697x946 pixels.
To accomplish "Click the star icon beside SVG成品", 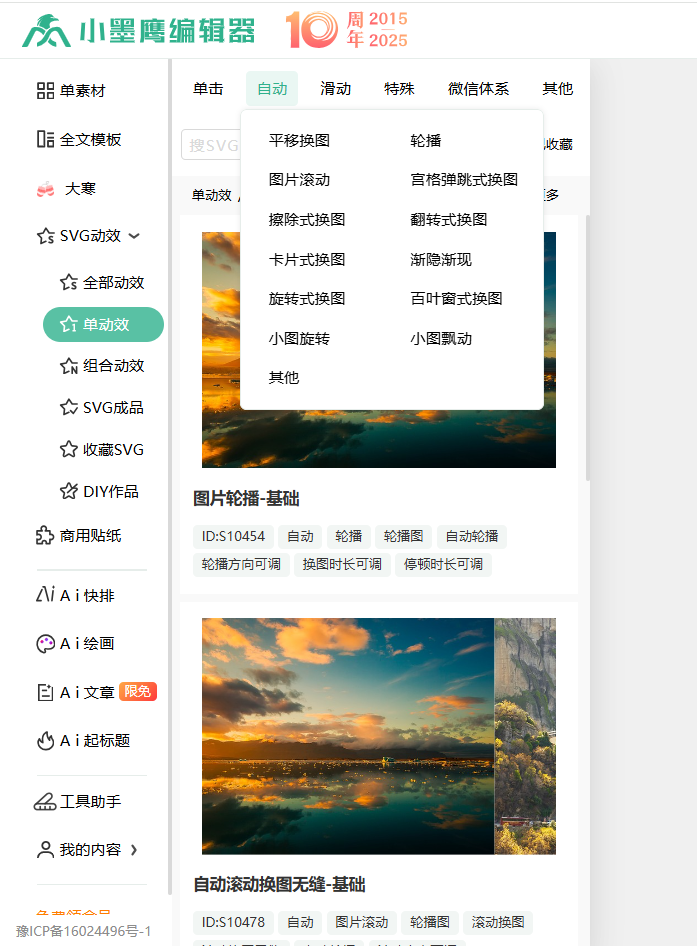I will point(69,407).
